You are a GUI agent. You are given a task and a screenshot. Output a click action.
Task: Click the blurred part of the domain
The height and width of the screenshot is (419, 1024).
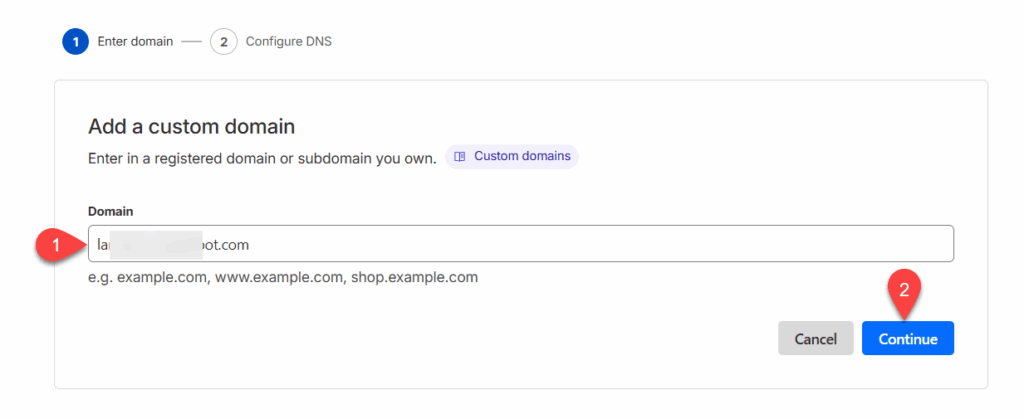click(160, 244)
